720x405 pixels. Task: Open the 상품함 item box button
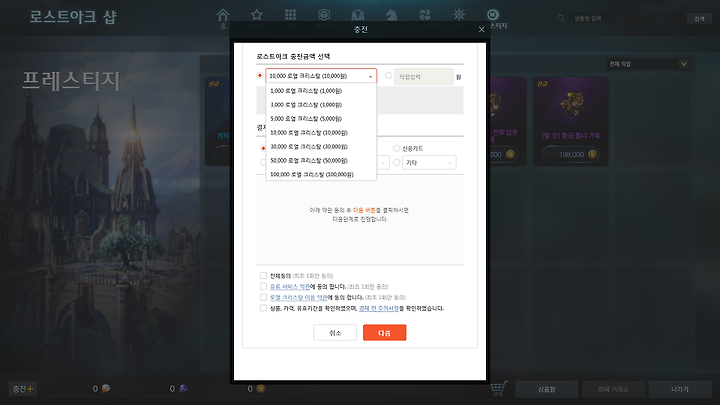(x=546, y=389)
